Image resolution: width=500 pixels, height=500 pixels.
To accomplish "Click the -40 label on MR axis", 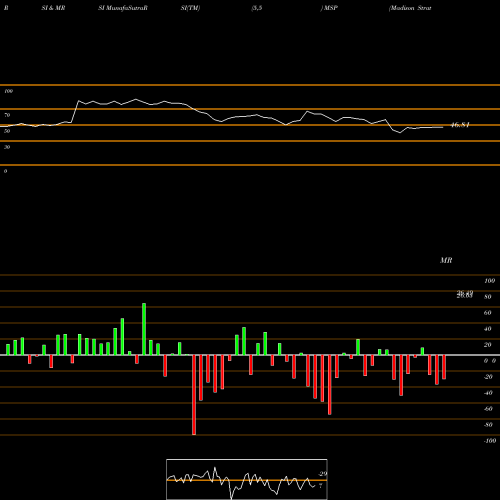I will 488,393.
